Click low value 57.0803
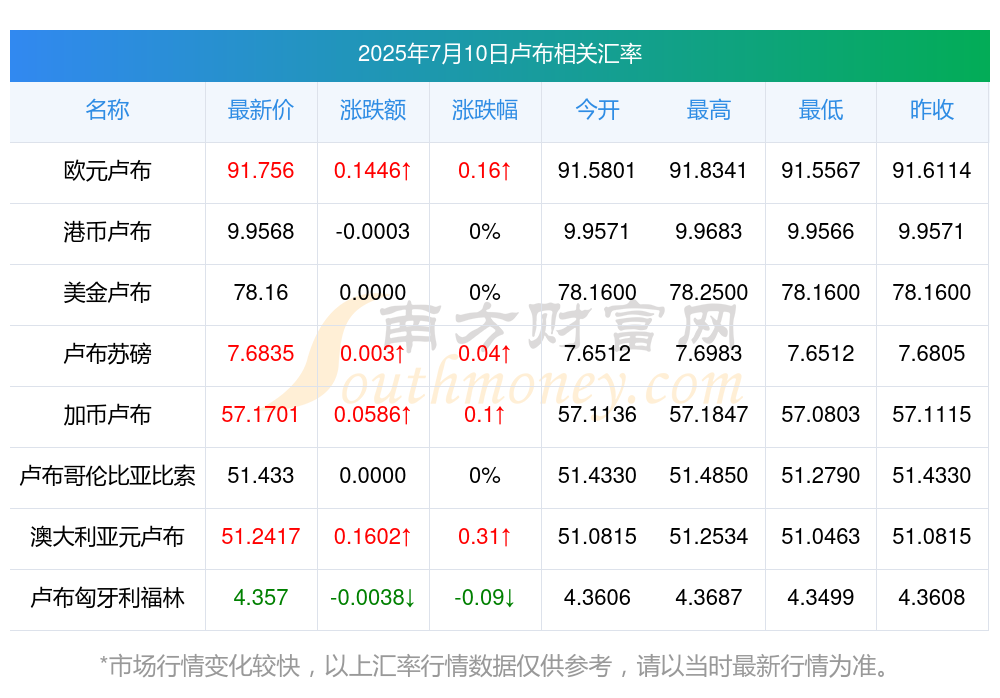This screenshot has height=698, width=1000. point(821,415)
